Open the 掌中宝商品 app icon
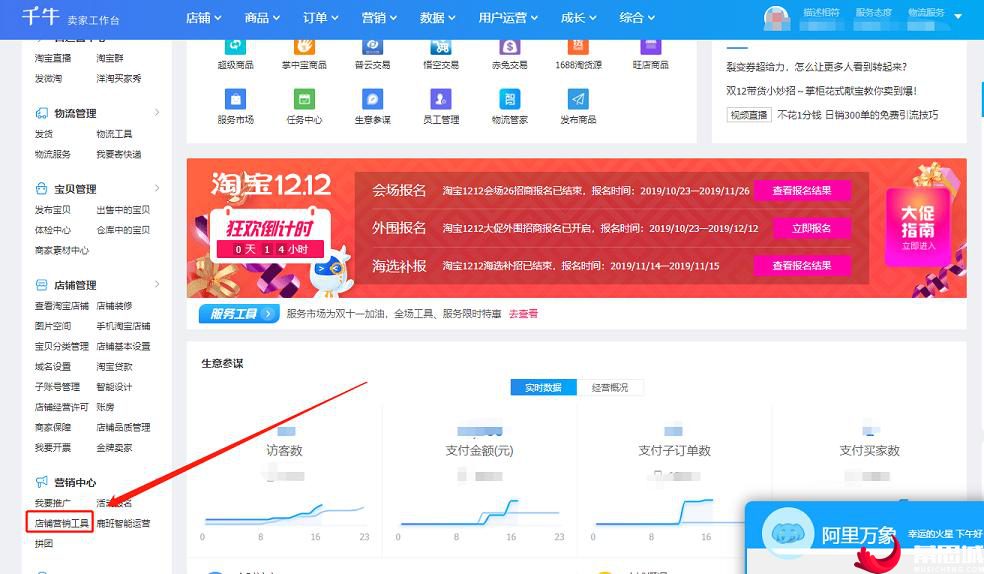Screen dimensions: 984x574 (304, 47)
